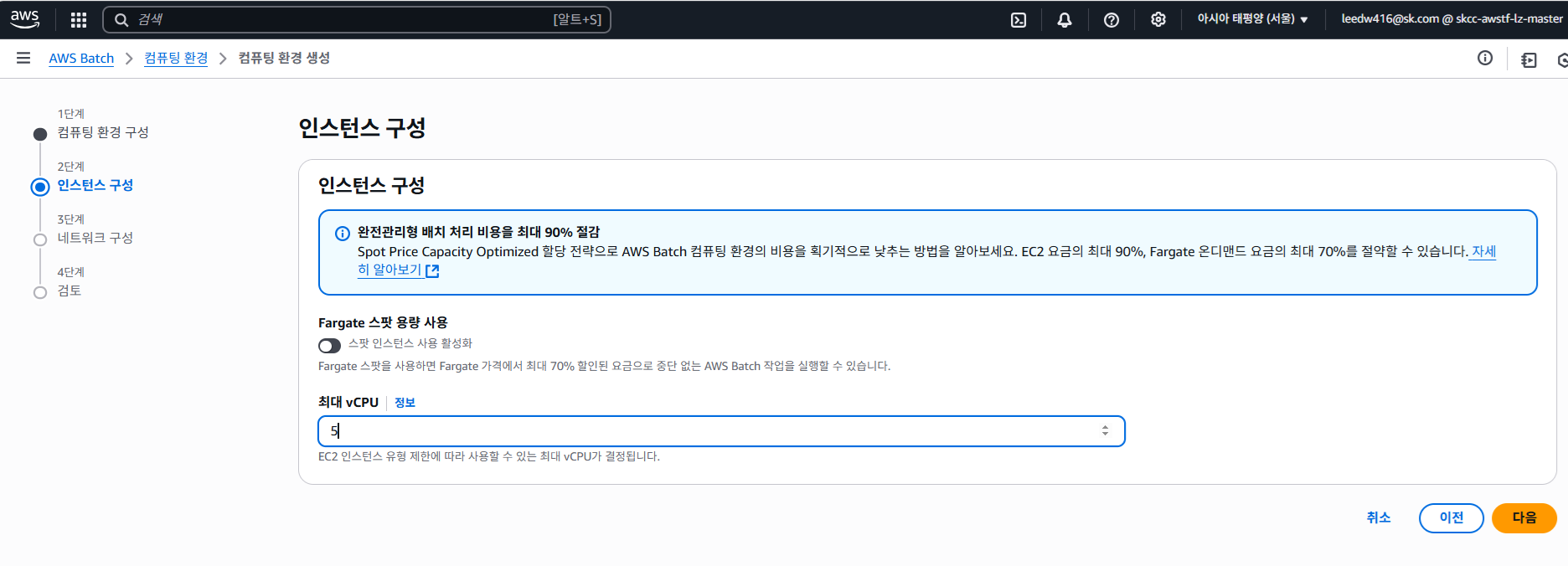
Task: Click the 취소 button
Action: (1378, 518)
